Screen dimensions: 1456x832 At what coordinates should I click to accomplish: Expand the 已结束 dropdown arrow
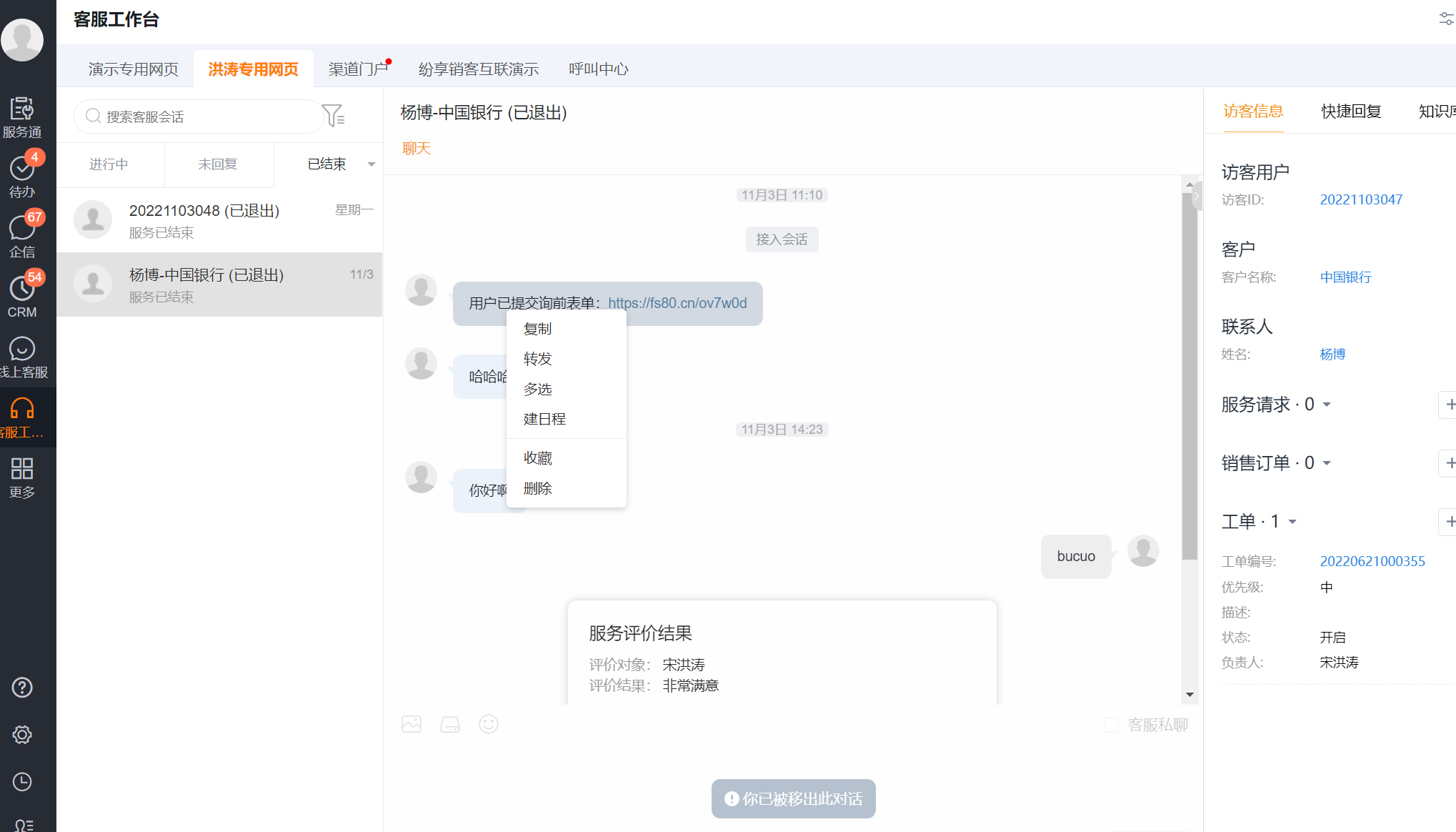tap(372, 164)
